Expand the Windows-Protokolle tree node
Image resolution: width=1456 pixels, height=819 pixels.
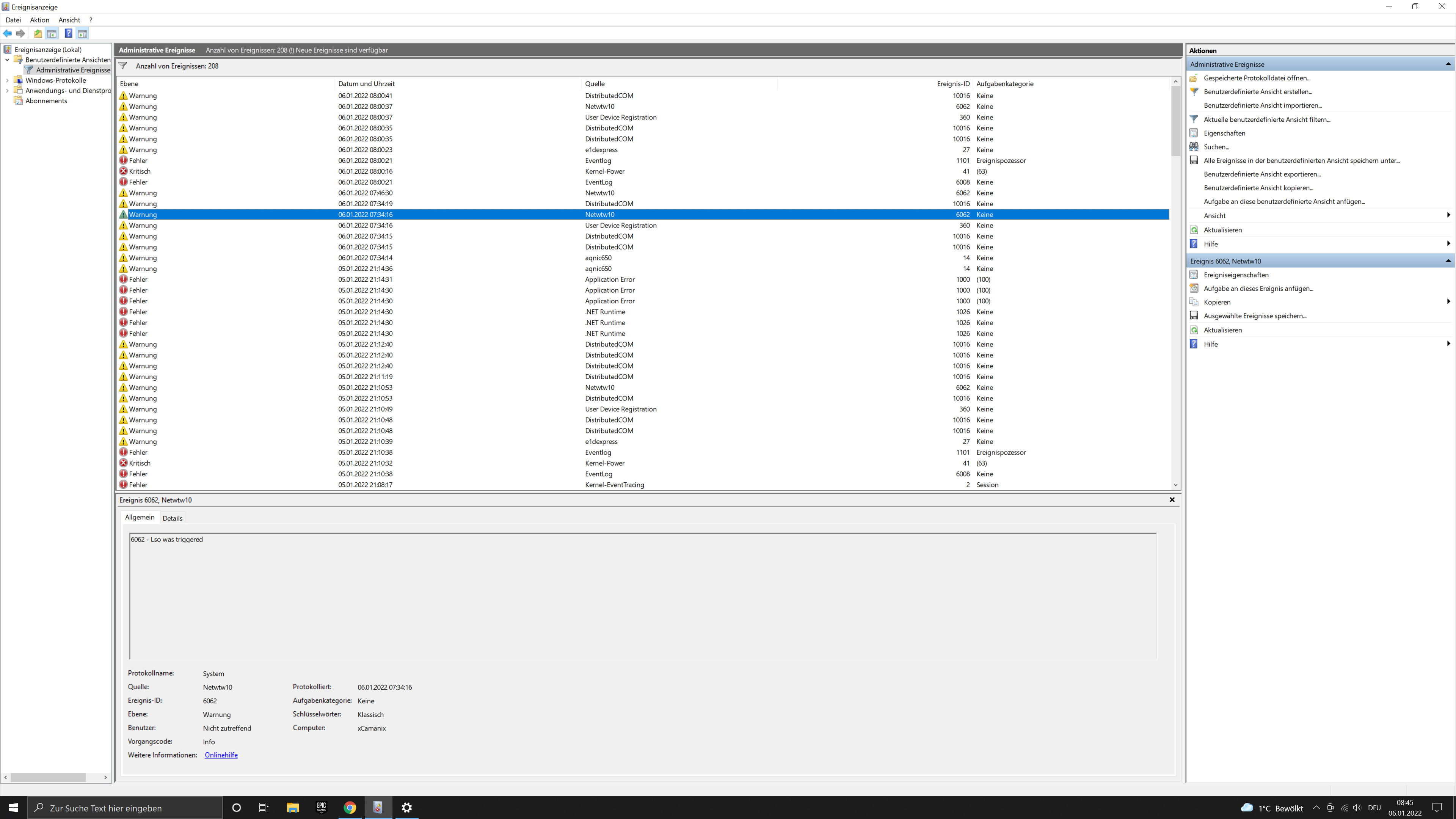[7, 80]
